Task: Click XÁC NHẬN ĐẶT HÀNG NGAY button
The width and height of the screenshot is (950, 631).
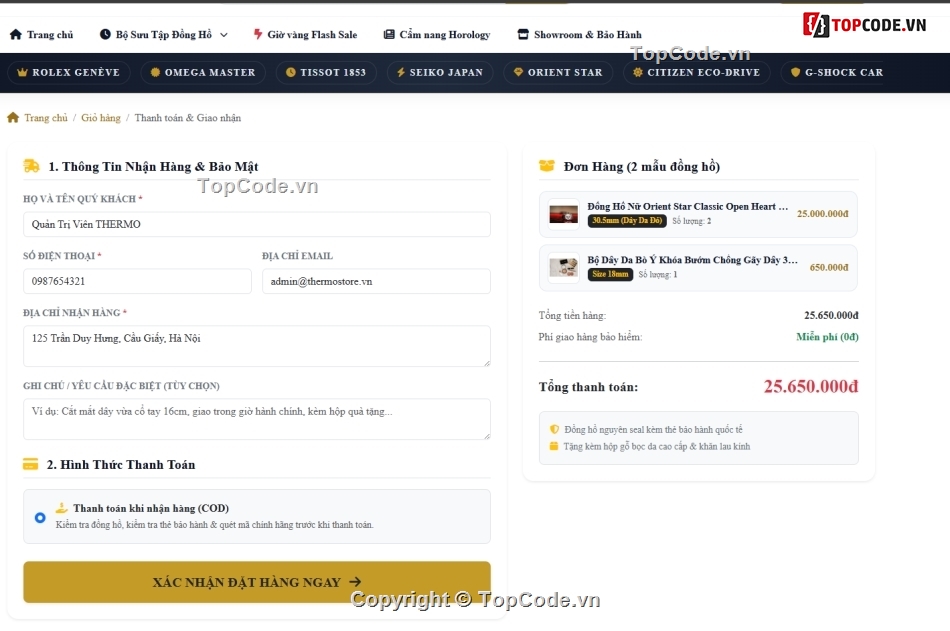Action: point(257,582)
